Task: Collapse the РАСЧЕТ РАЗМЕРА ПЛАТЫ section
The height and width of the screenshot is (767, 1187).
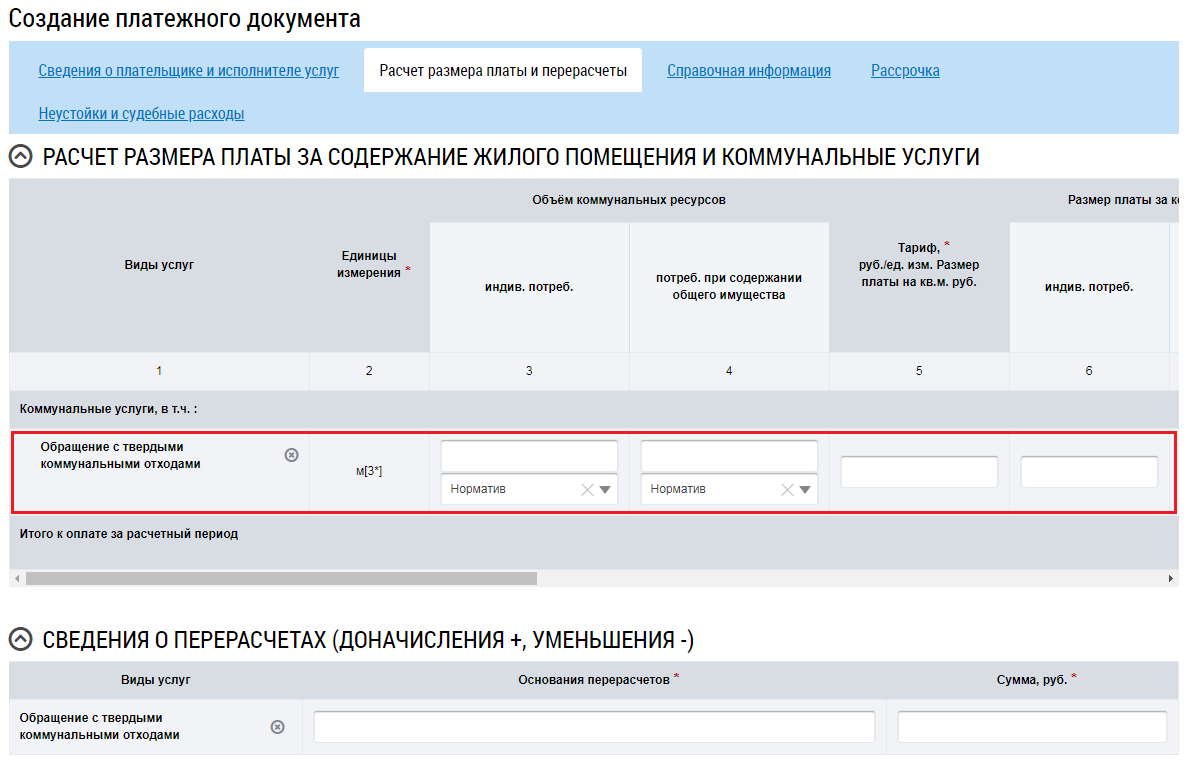Action: point(20,157)
